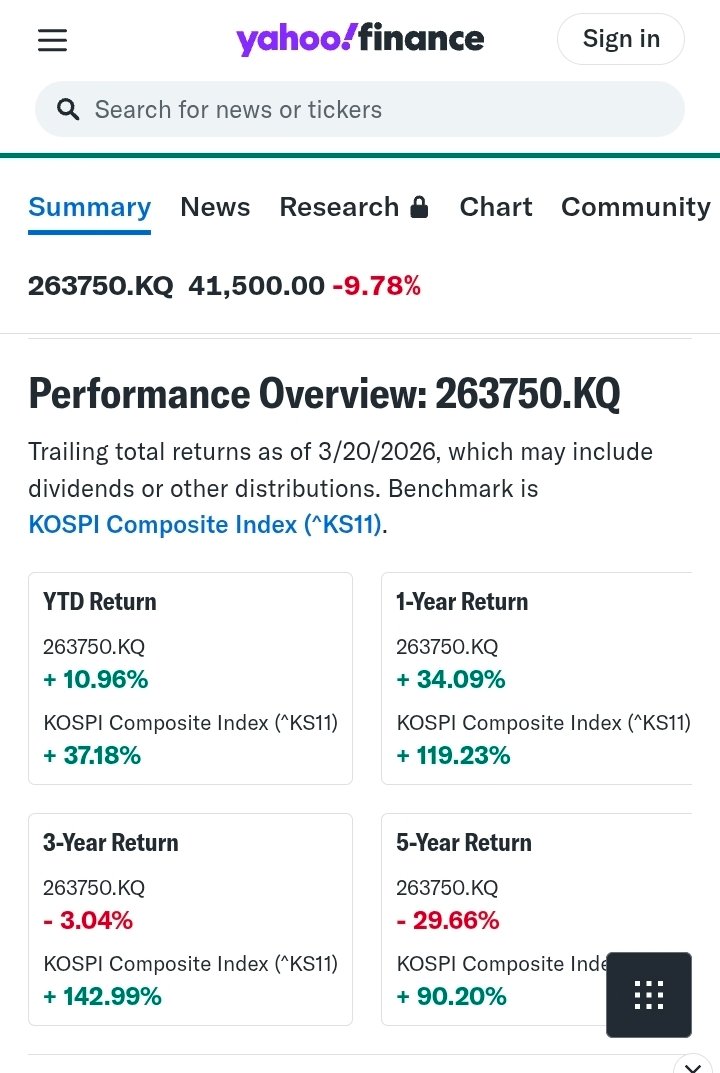Click the Sign in button
720x1073 pixels.
pyautogui.click(x=621, y=39)
